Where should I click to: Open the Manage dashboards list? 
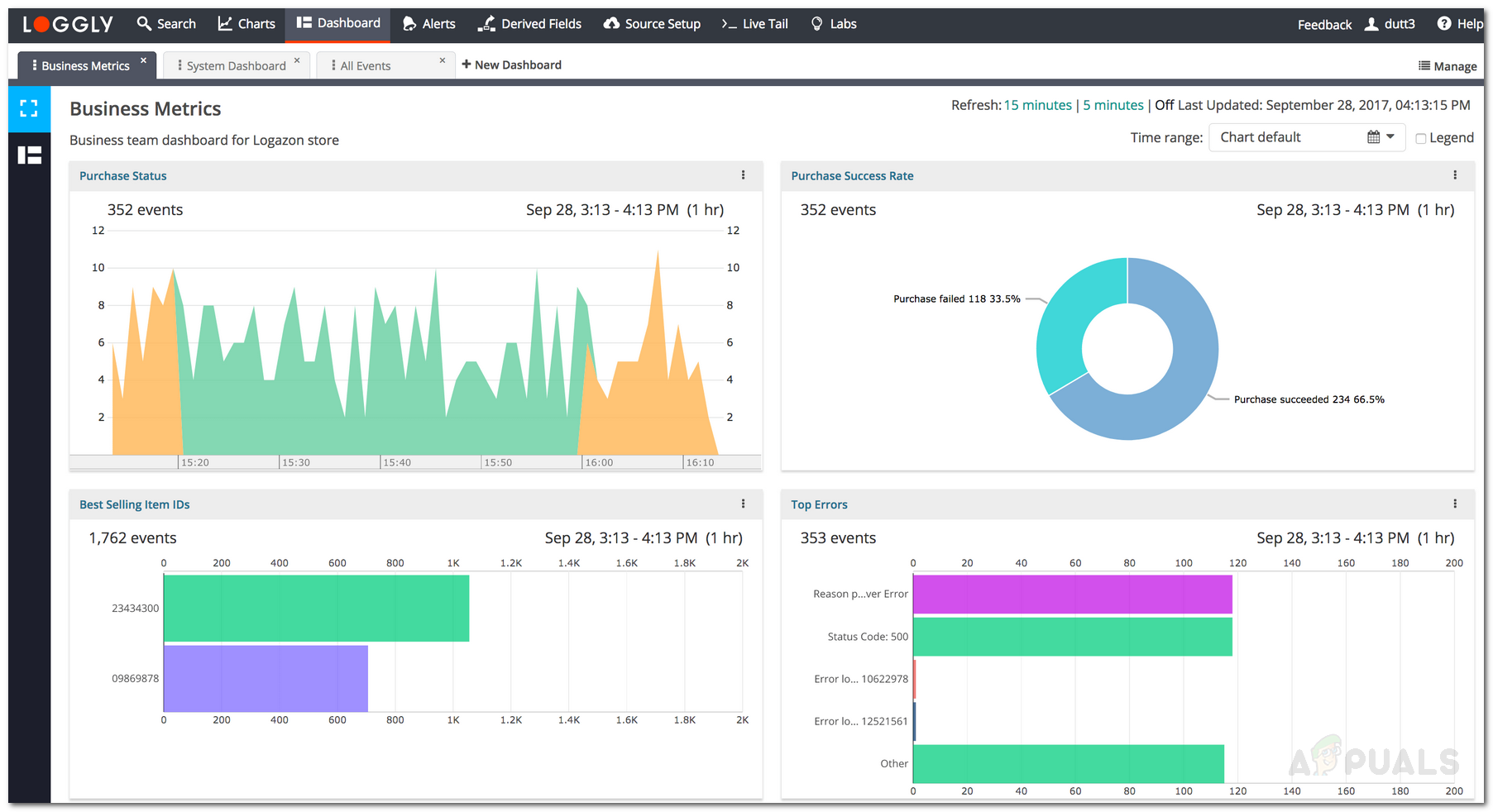[x=1448, y=66]
